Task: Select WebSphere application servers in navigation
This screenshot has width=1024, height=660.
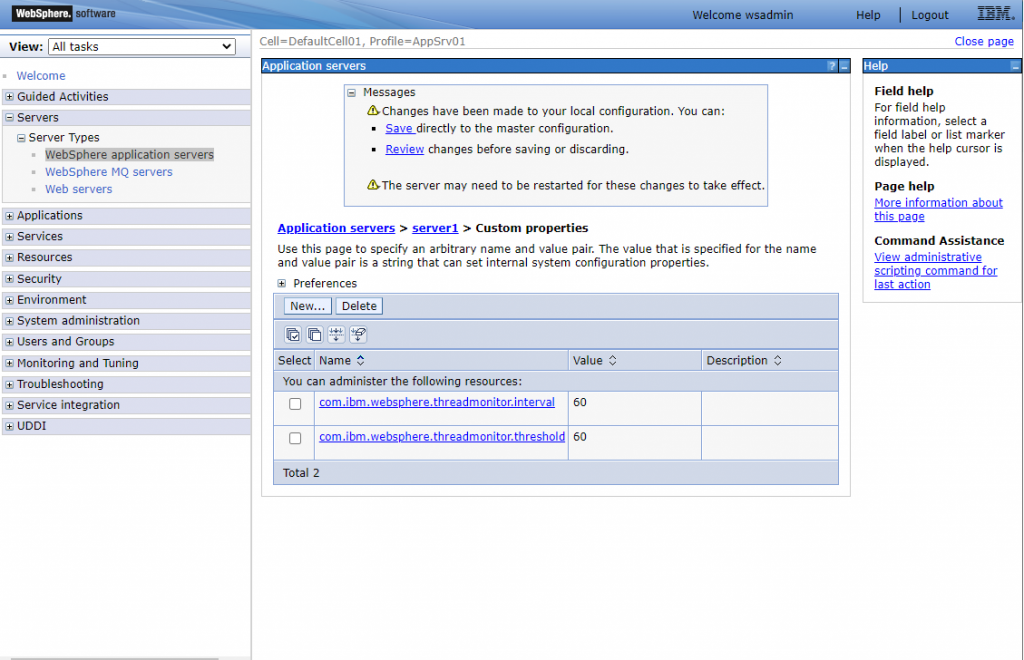Action: click(129, 155)
